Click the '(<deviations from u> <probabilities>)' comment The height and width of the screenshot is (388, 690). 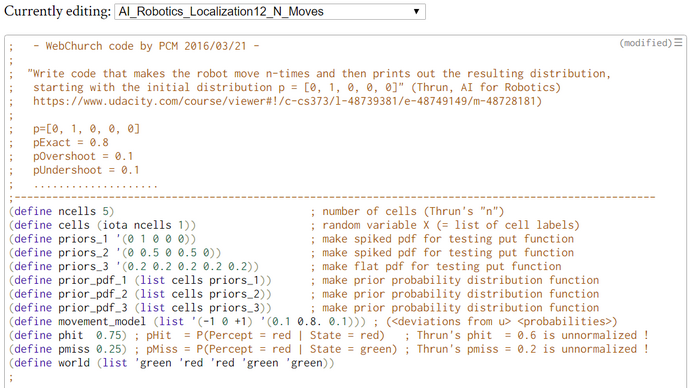tap(502, 322)
